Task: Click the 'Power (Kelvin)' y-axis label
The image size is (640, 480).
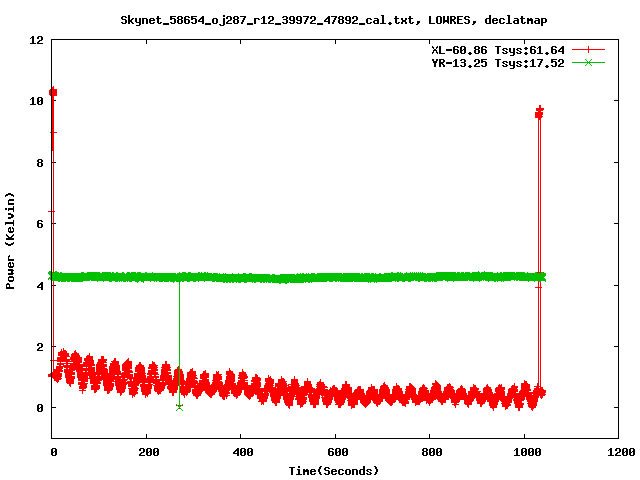Action: pyautogui.click(x=10, y=241)
